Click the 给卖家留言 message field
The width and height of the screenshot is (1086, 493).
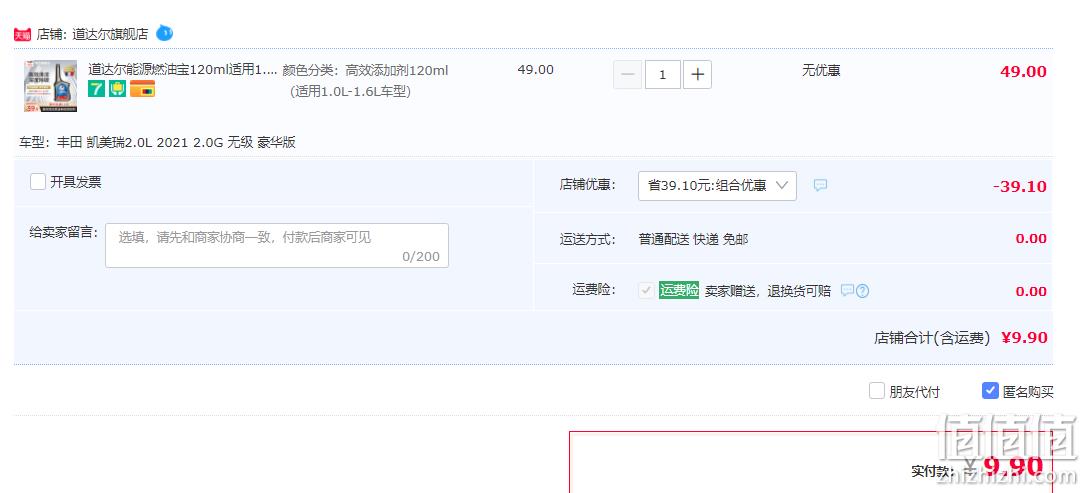[x=277, y=245]
